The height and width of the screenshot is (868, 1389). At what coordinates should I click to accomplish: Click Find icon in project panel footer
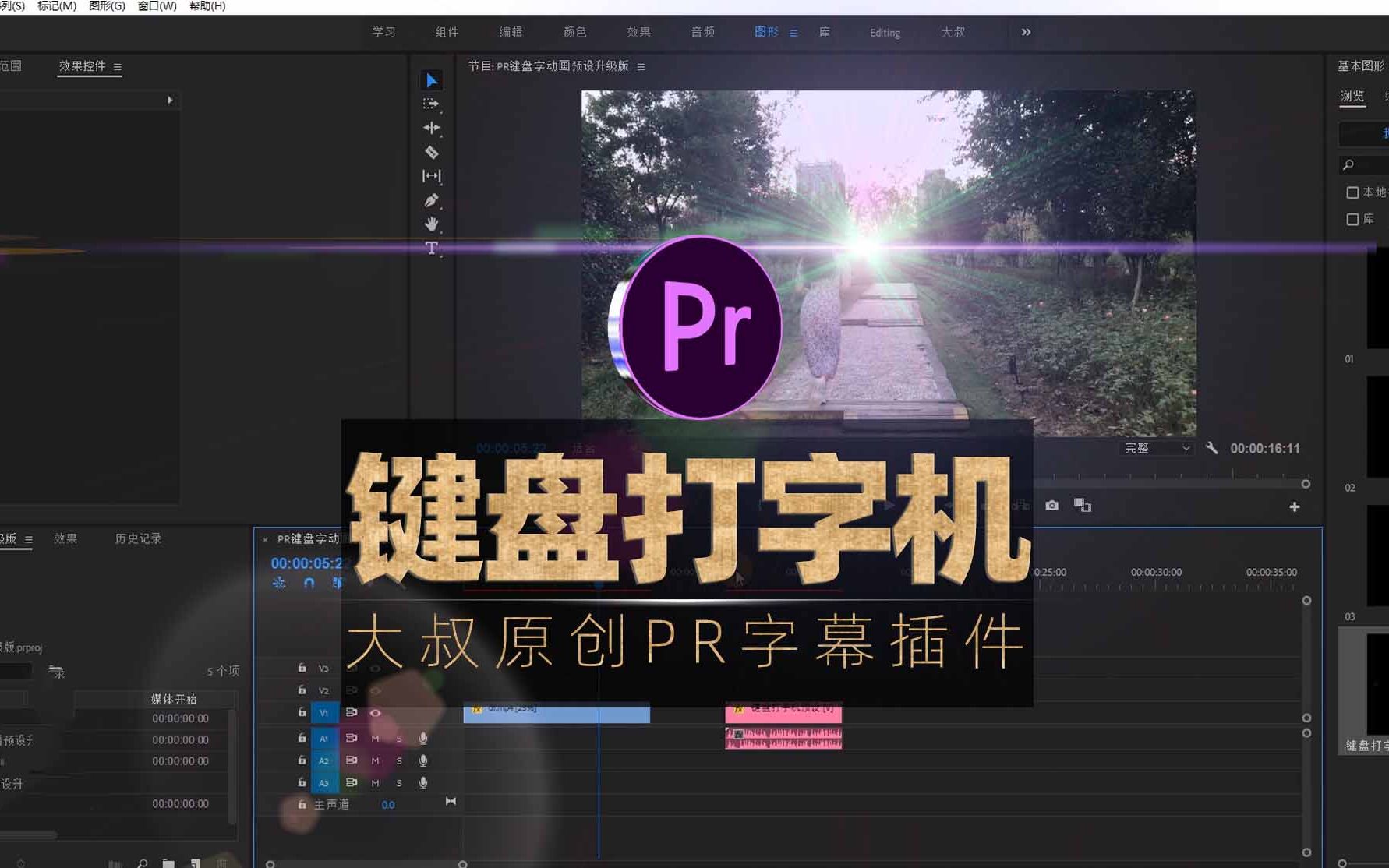[x=142, y=863]
